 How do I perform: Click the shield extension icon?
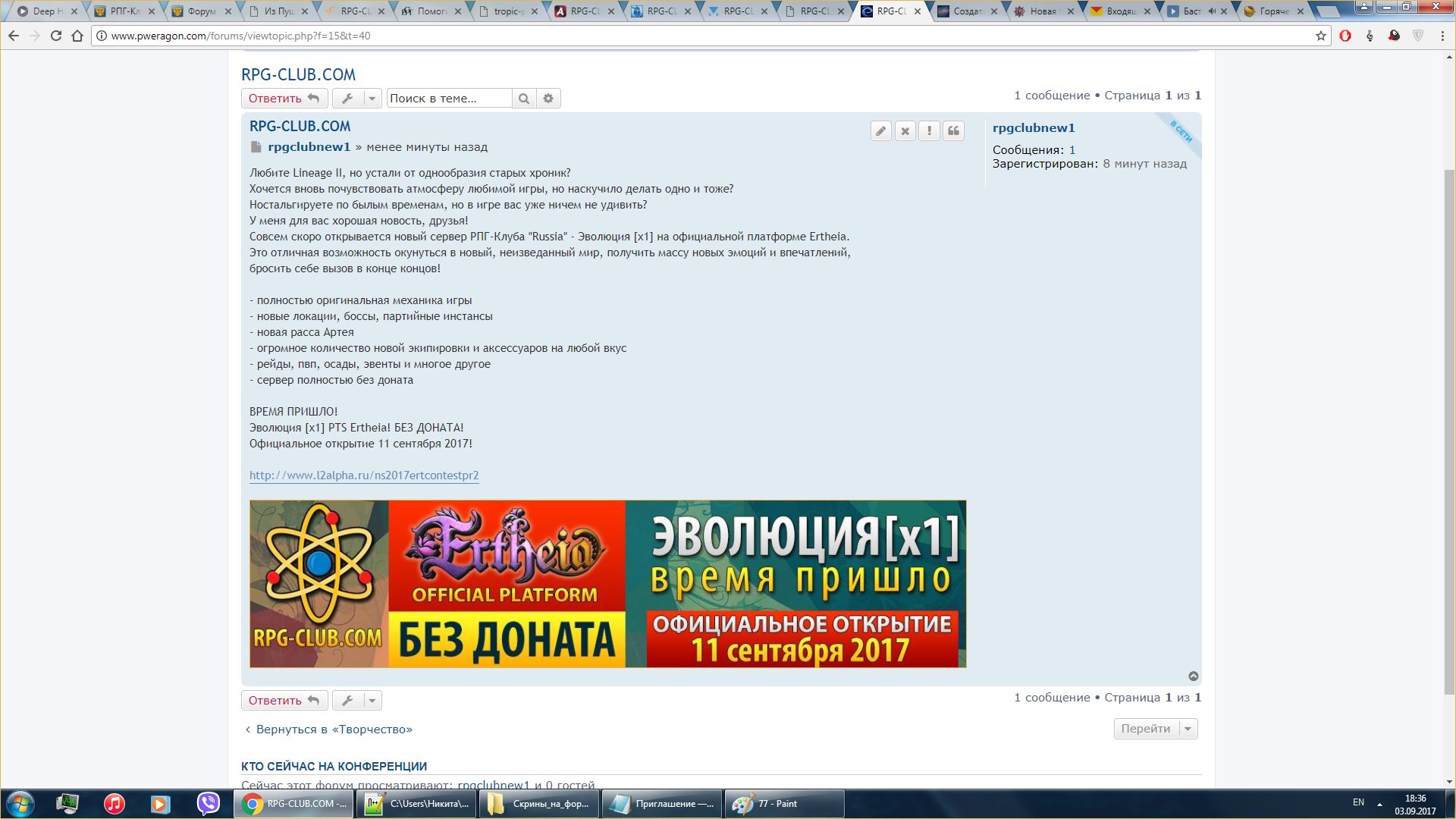coord(1418,36)
